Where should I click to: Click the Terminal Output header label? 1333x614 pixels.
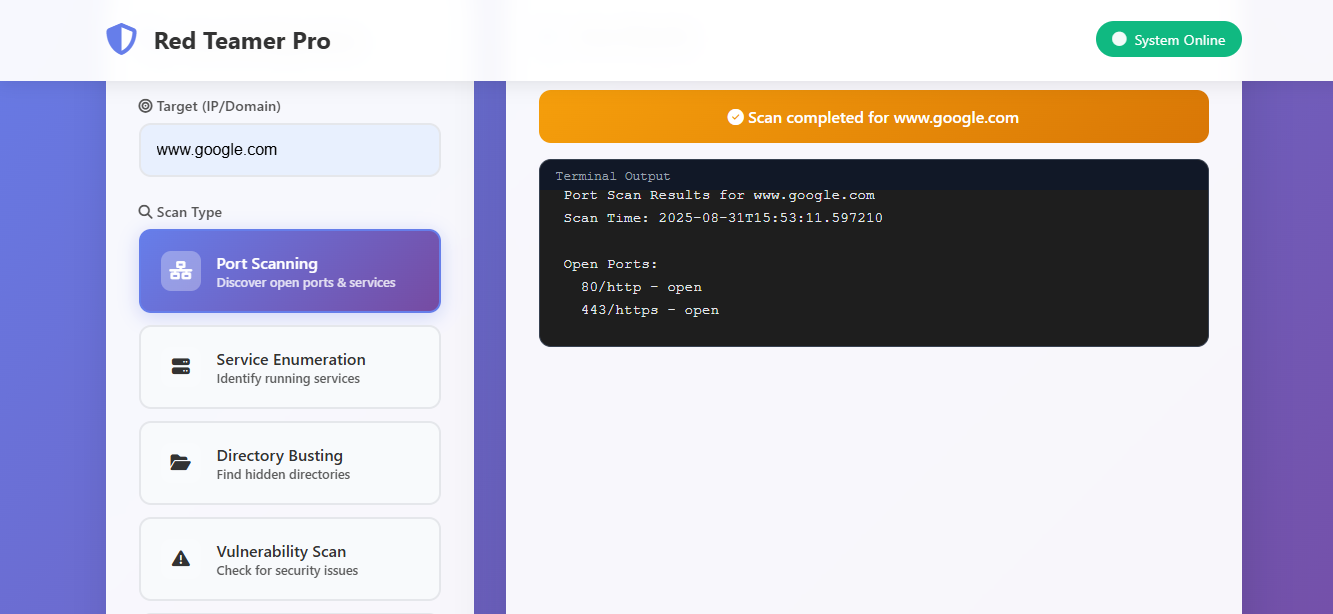pos(613,176)
